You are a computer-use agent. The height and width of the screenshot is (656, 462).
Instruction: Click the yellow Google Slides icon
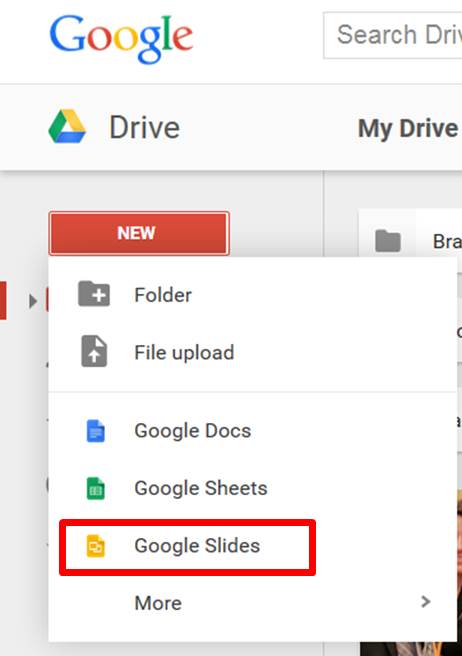tap(95, 546)
